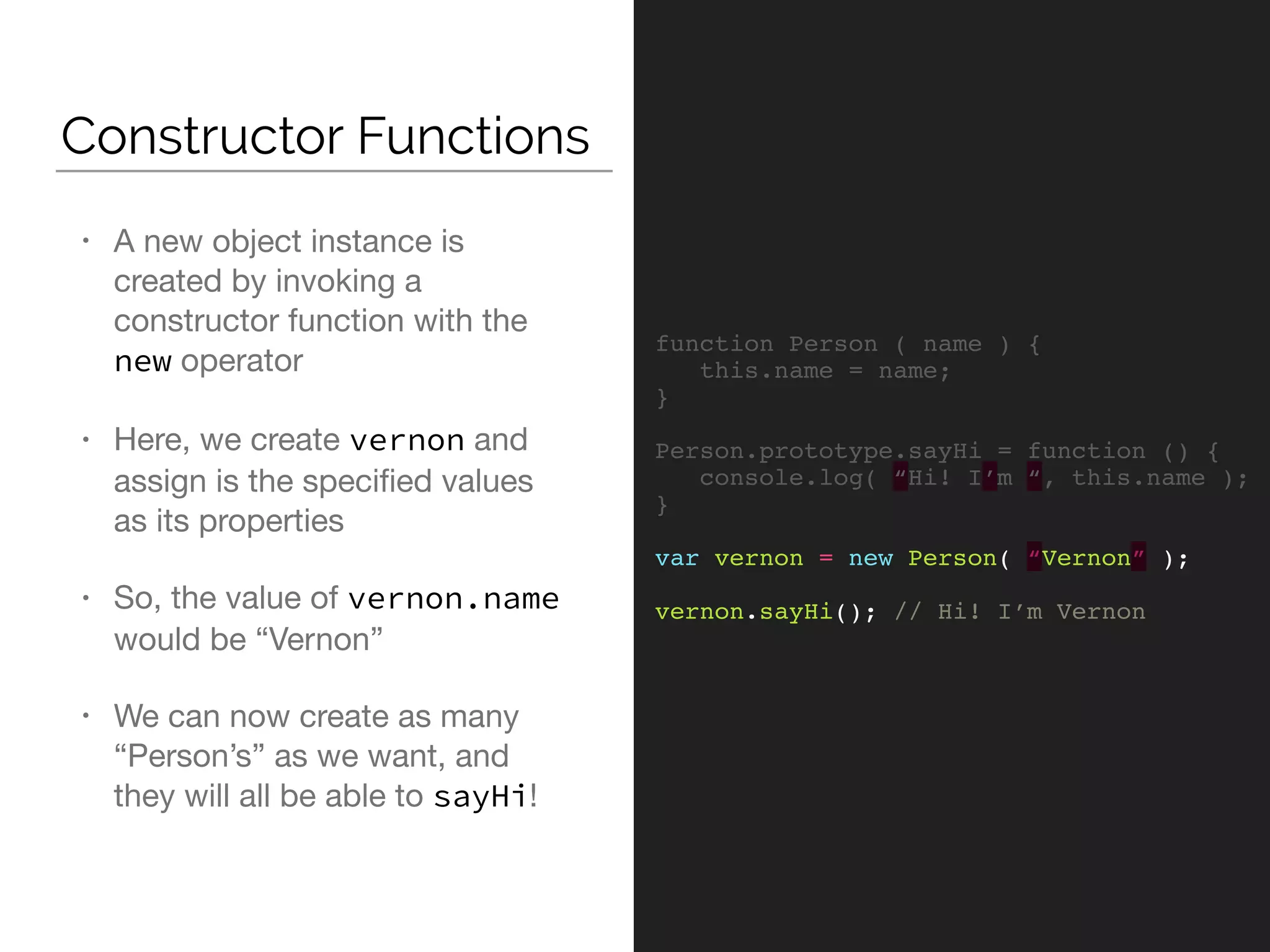The height and width of the screenshot is (952, 1270).
Task: Click the comment '// Hi! I’m Vernon'
Action: pyautogui.click(x=1020, y=612)
